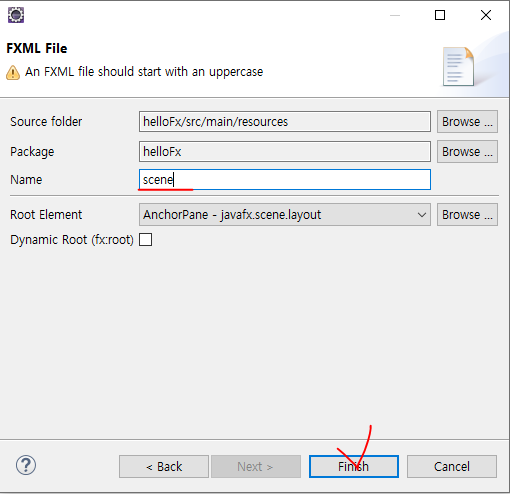This screenshot has height=494, width=510.
Task: Click the Package label
Action: tap(32, 152)
